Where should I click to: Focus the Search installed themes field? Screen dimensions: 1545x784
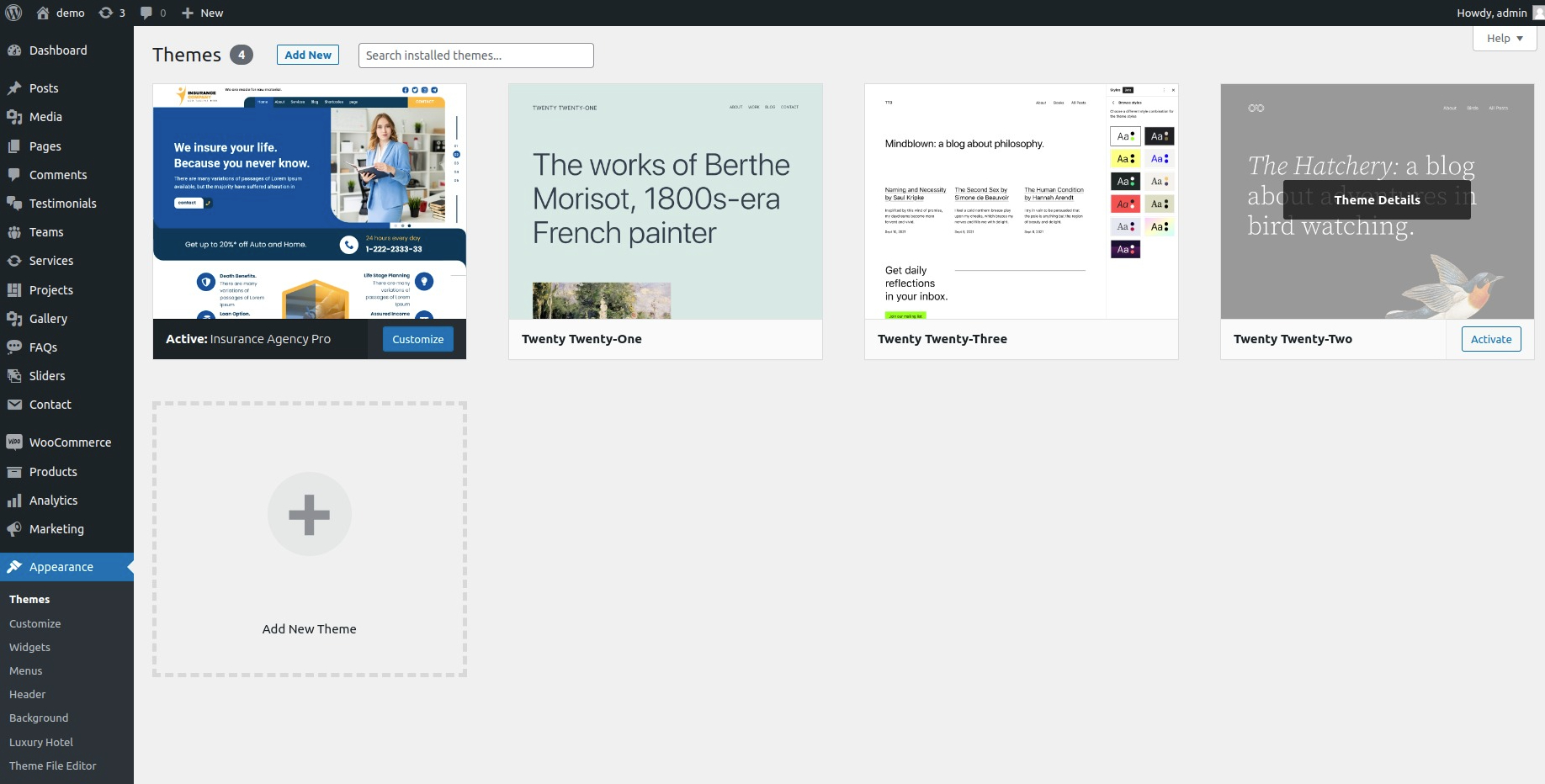pos(476,56)
